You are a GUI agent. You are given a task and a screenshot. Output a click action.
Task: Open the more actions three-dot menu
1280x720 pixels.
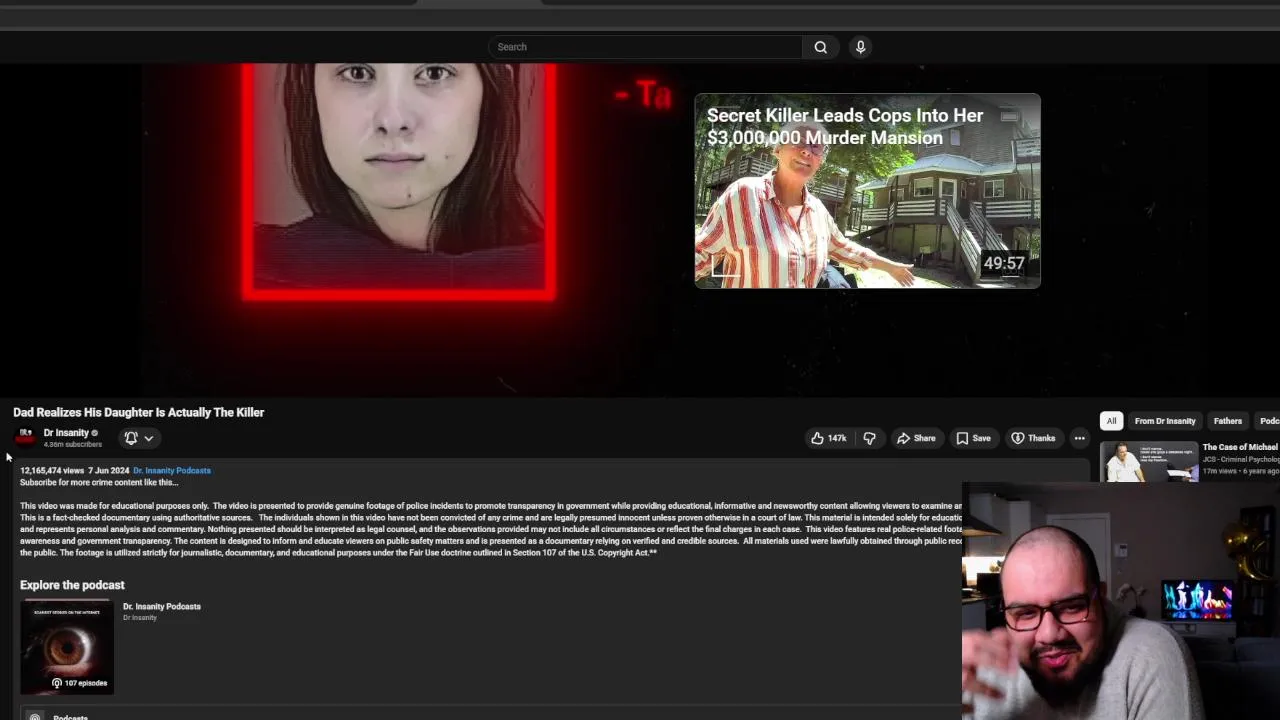pos(1079,438)
